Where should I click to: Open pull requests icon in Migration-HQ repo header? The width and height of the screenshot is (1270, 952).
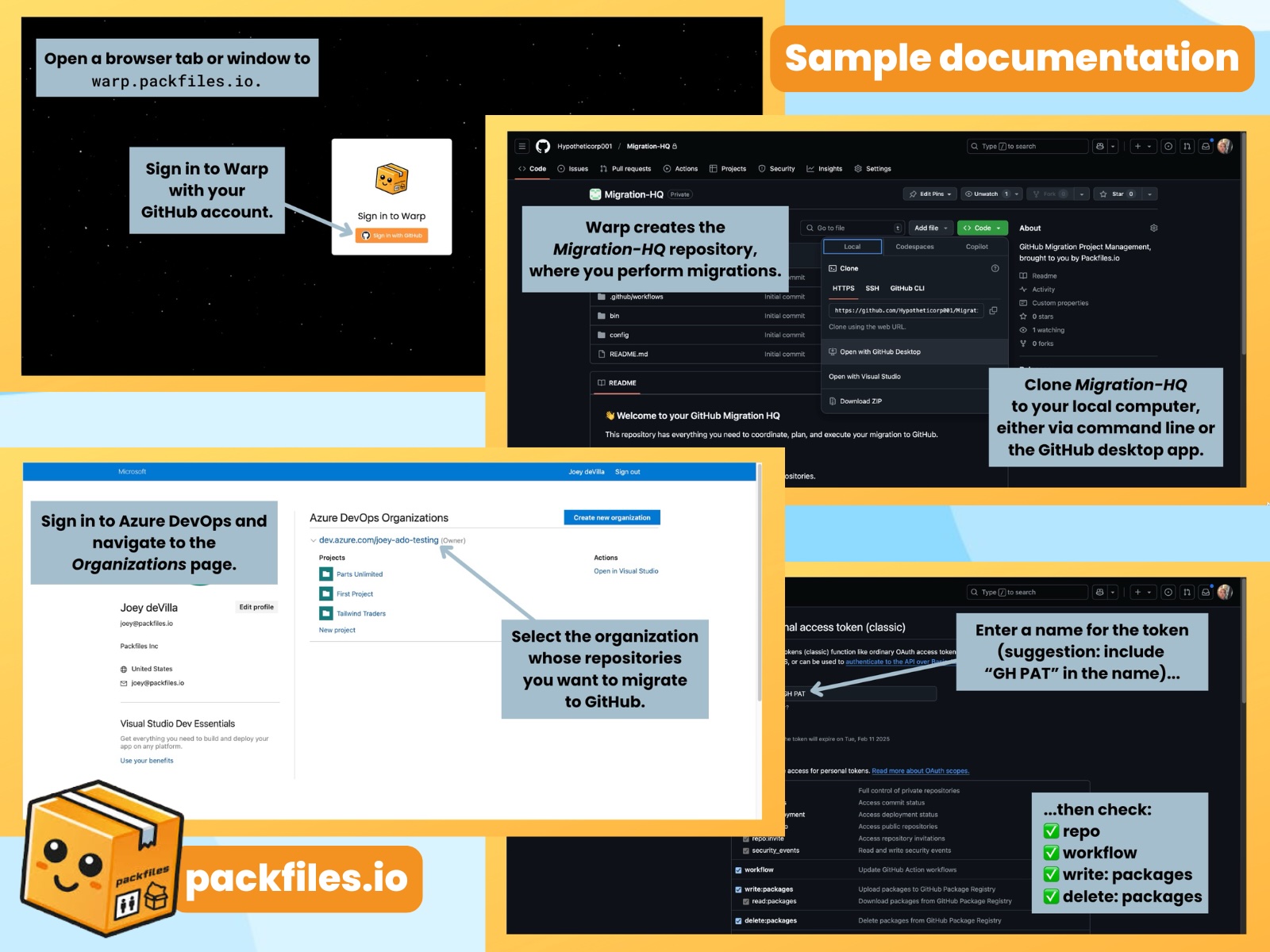[1187, 146]
